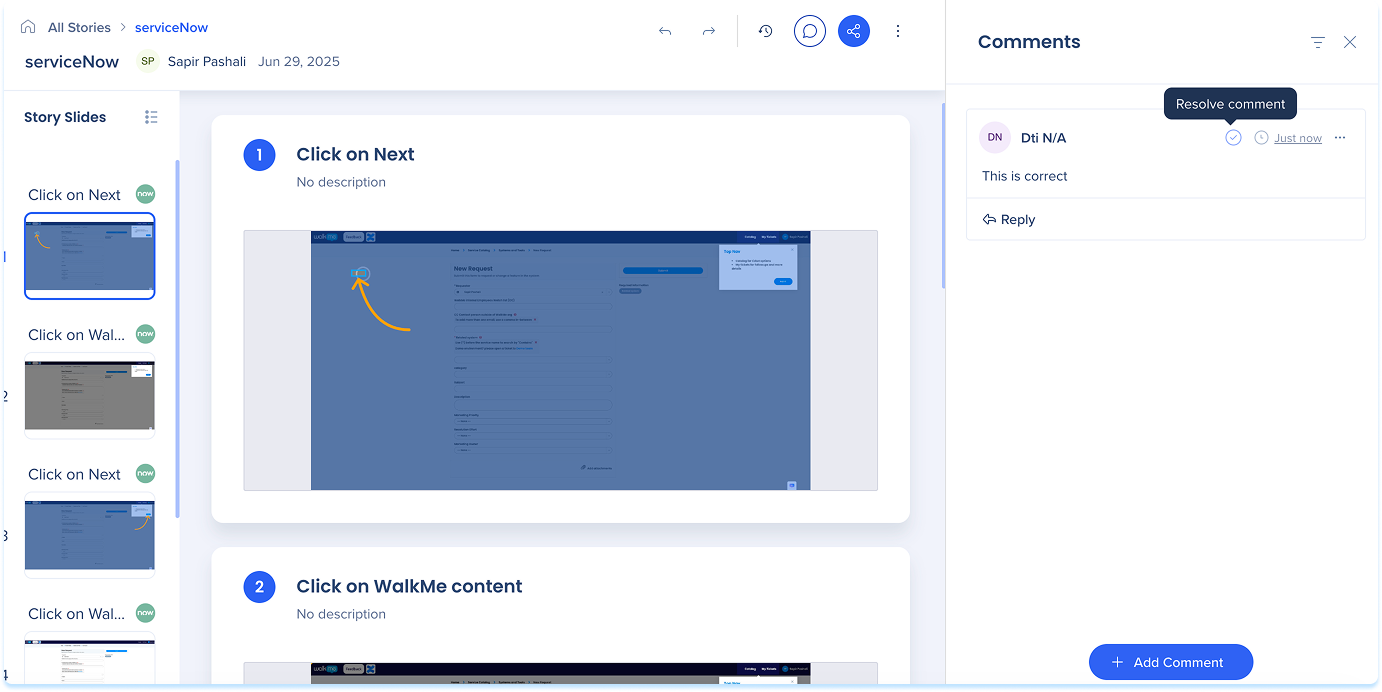Select the first Click on Next thumbnail
Screen dimensions: 1382x692
click(90, 255)
